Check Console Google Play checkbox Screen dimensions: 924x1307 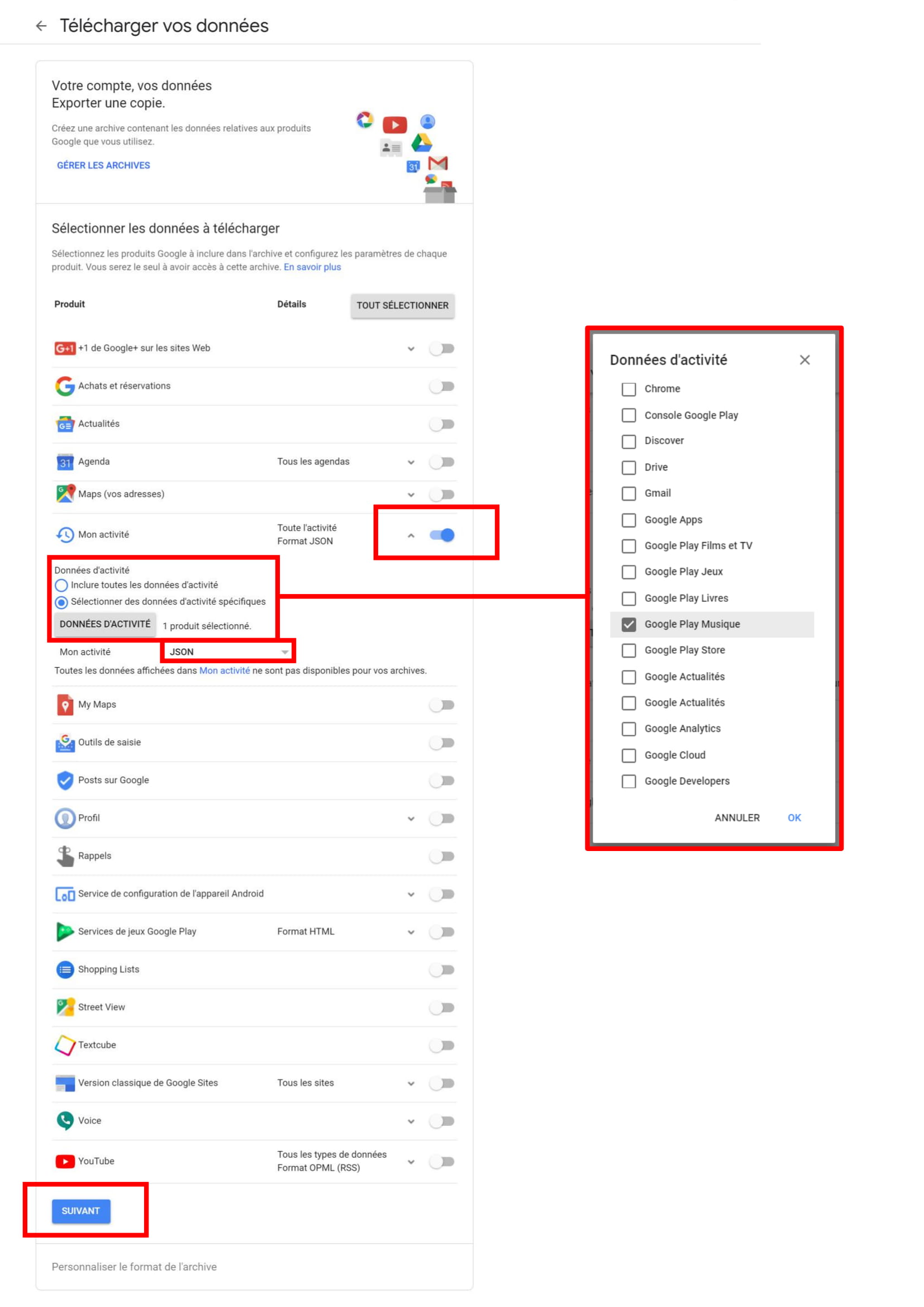click(628, 416)
